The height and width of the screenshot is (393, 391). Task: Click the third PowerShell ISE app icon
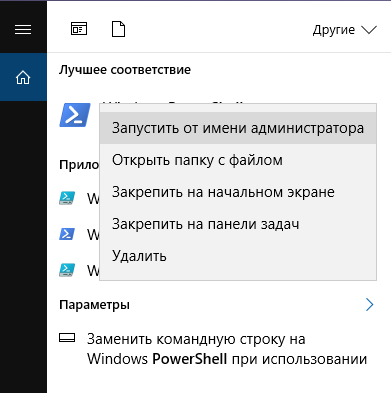point(67,270)
